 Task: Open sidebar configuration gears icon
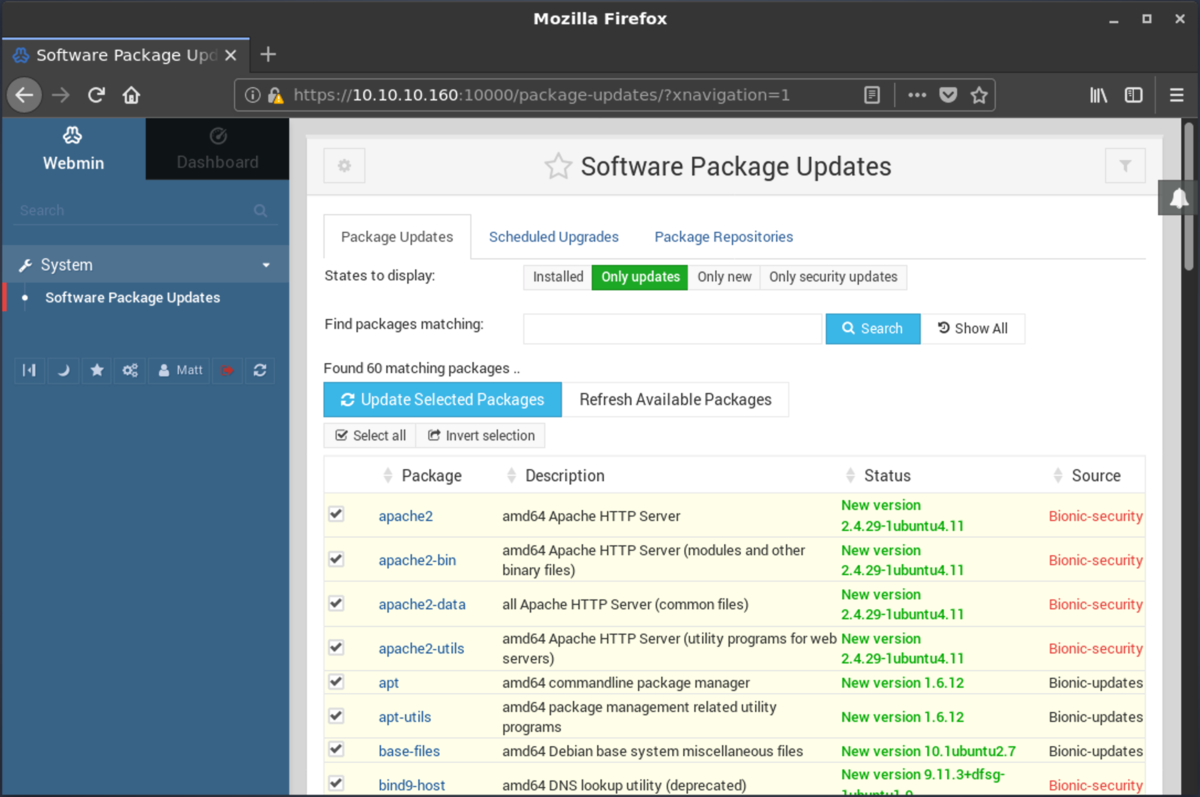pyautogui.click(x=129, y=370)
